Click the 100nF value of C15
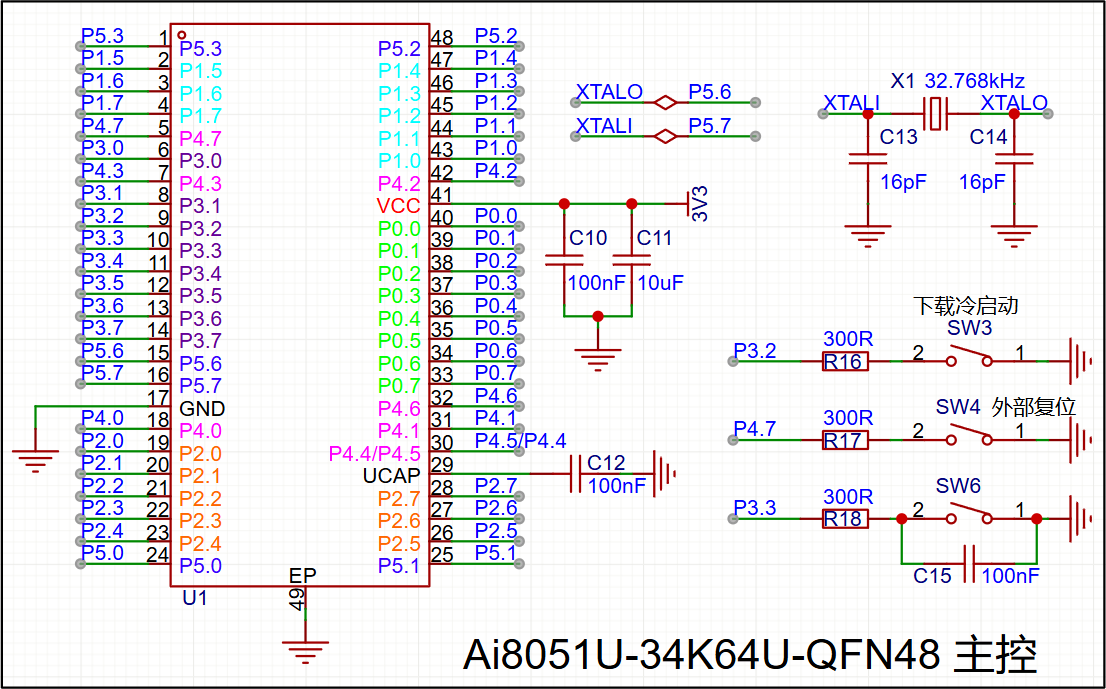 pyautogui.click(x=1010, y=575)
